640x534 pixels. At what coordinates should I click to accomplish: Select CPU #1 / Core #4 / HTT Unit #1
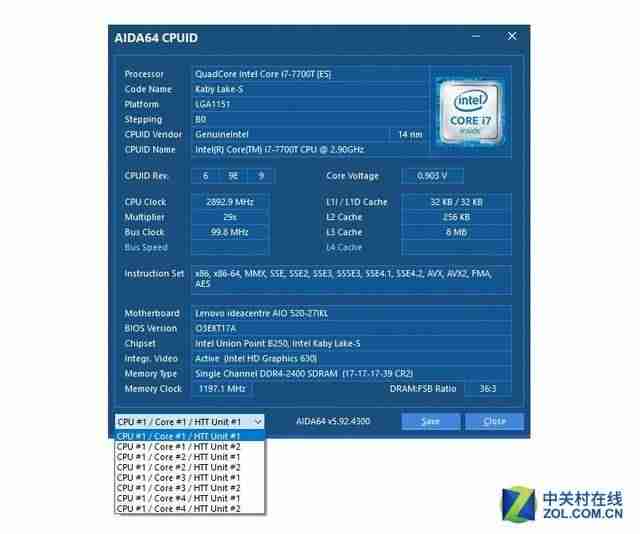(x=190, y=498)
